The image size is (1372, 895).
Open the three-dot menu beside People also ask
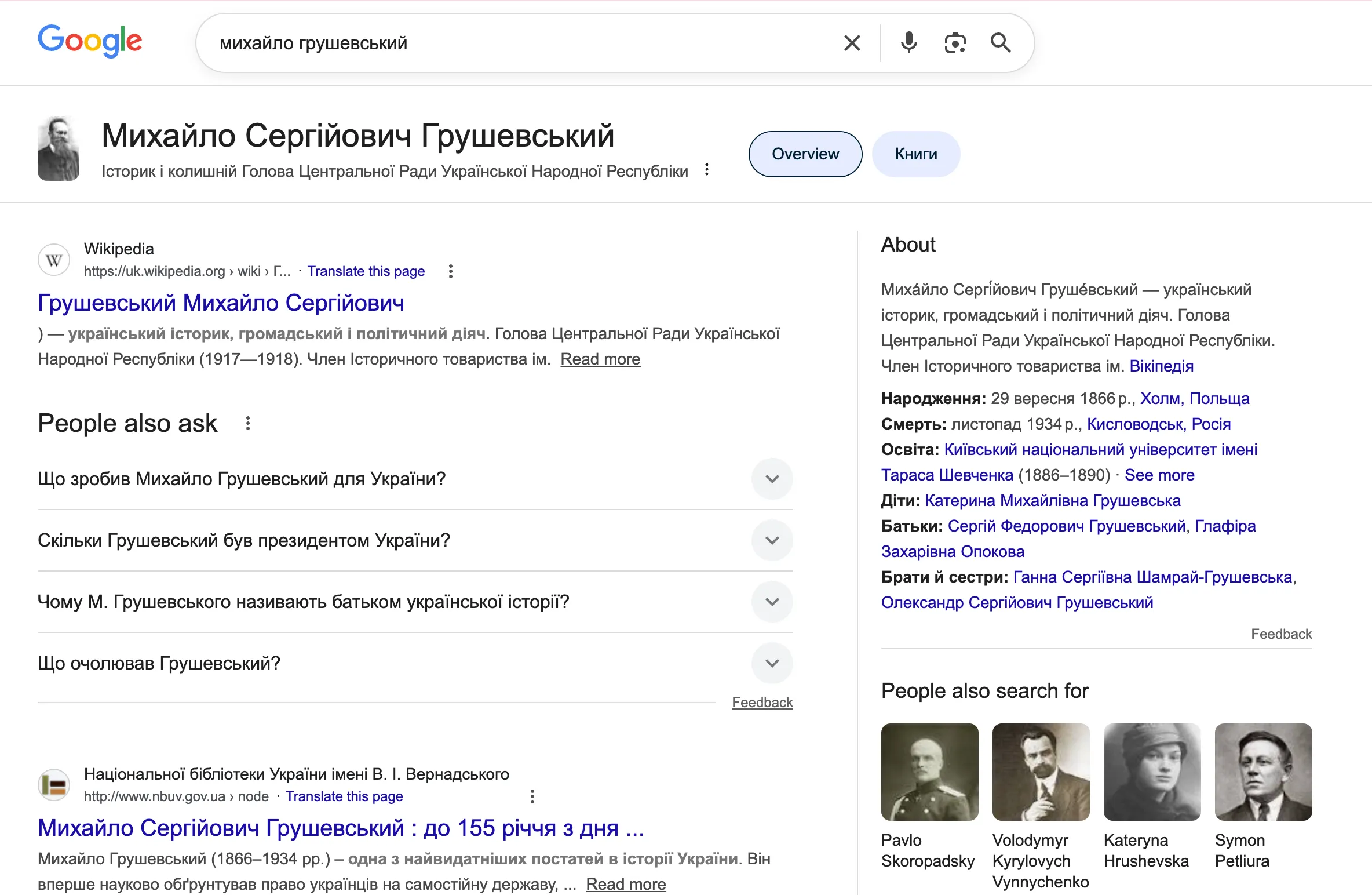[248, 423]
